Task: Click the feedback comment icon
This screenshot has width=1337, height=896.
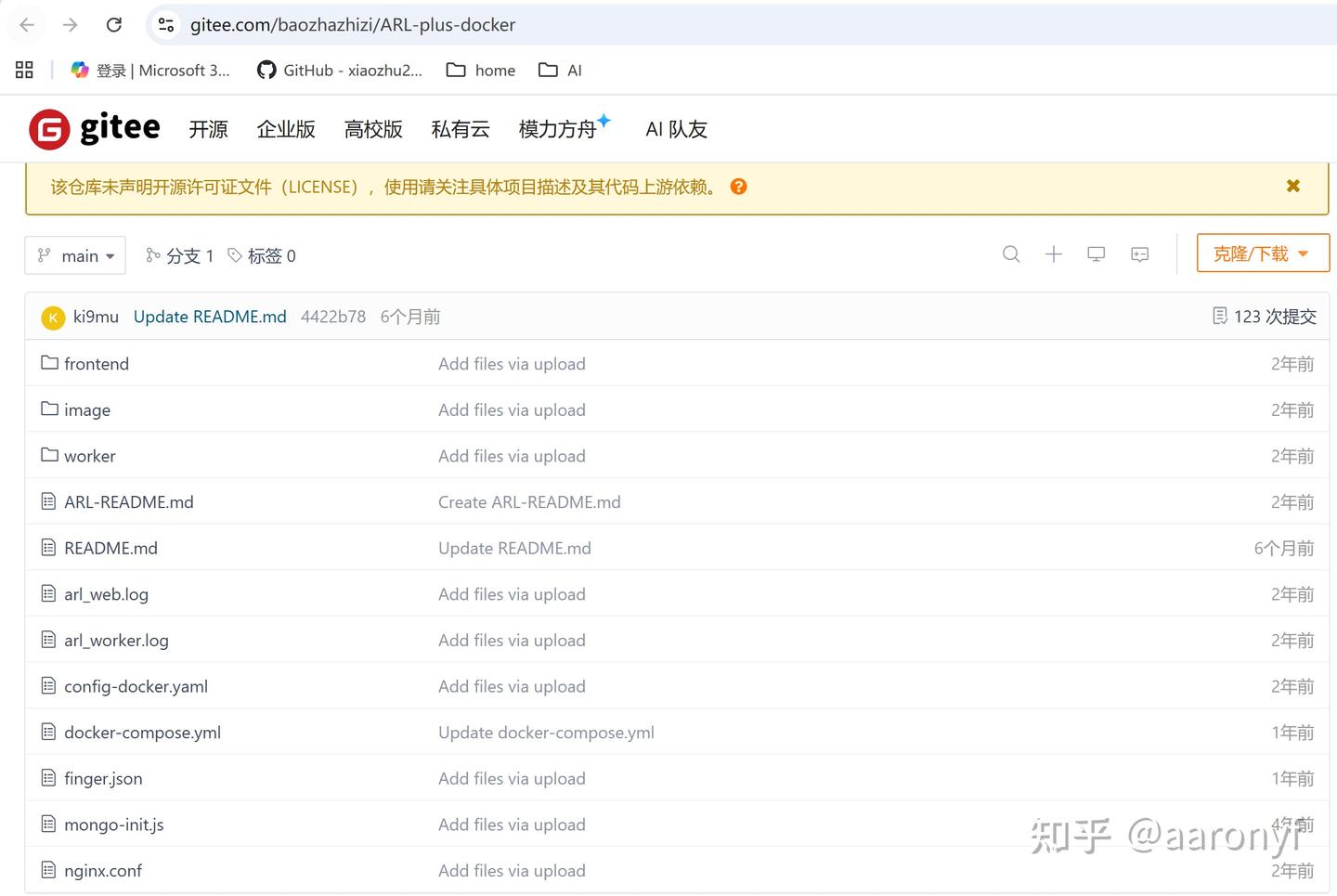Action: [1139, 254]
